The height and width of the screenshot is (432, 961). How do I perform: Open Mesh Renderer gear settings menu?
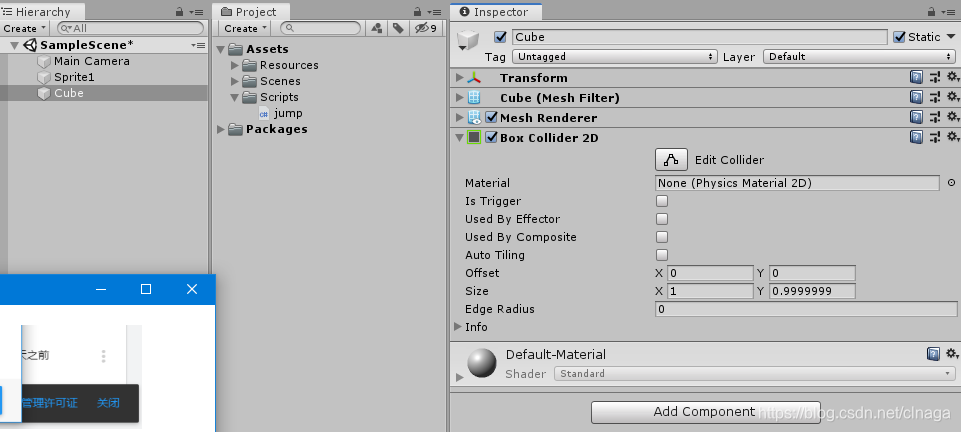point(952,117)
